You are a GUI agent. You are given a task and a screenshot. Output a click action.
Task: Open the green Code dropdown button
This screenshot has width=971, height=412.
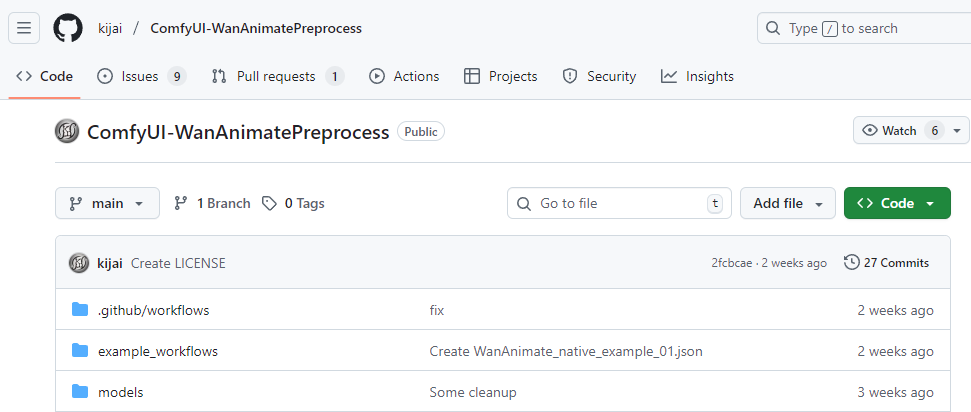(x=897, y=203)
